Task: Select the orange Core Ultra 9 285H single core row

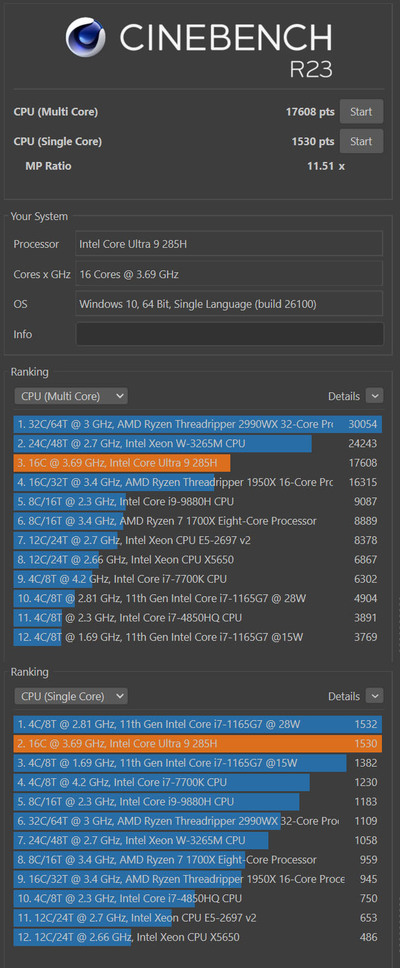Action: [198, 744]
